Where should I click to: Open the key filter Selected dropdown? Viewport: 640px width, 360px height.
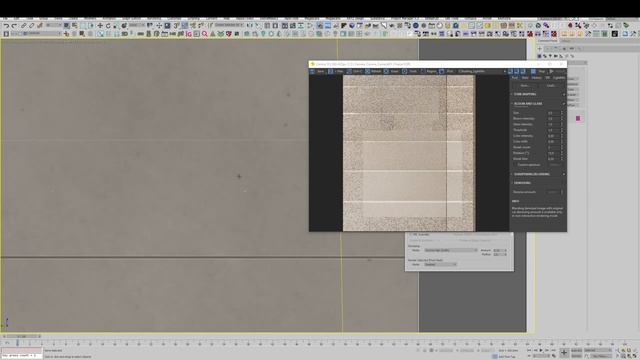[597, 350]
